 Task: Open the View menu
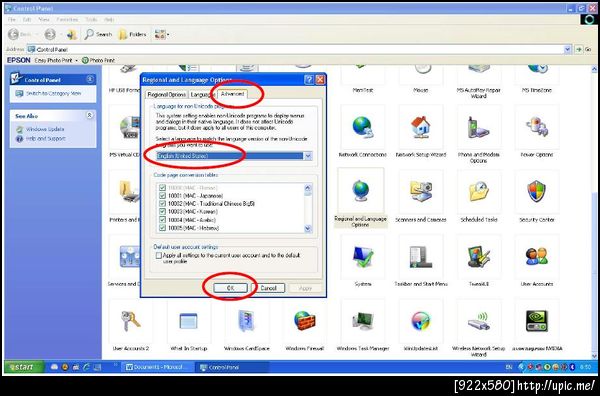tap(44, 19)
